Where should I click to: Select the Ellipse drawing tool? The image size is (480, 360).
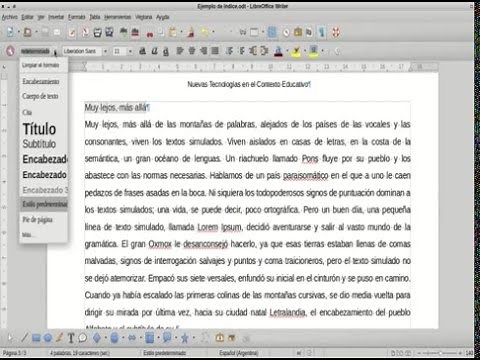pos(48,338)
